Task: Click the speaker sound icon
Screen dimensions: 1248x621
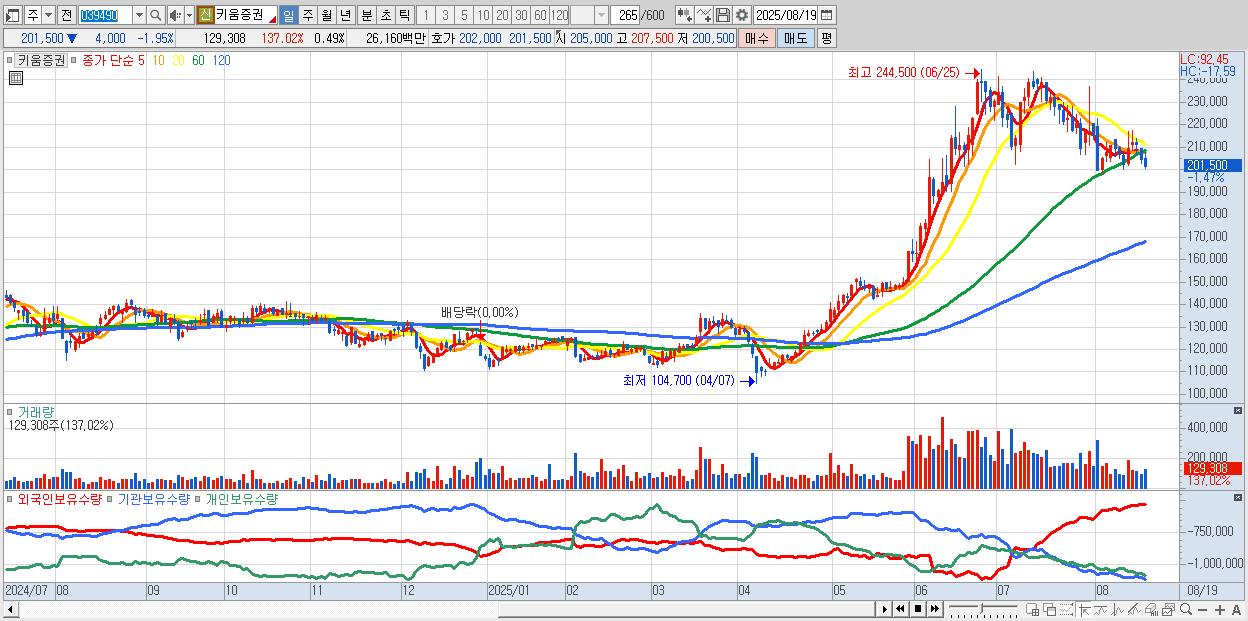Action: (175, 15)
